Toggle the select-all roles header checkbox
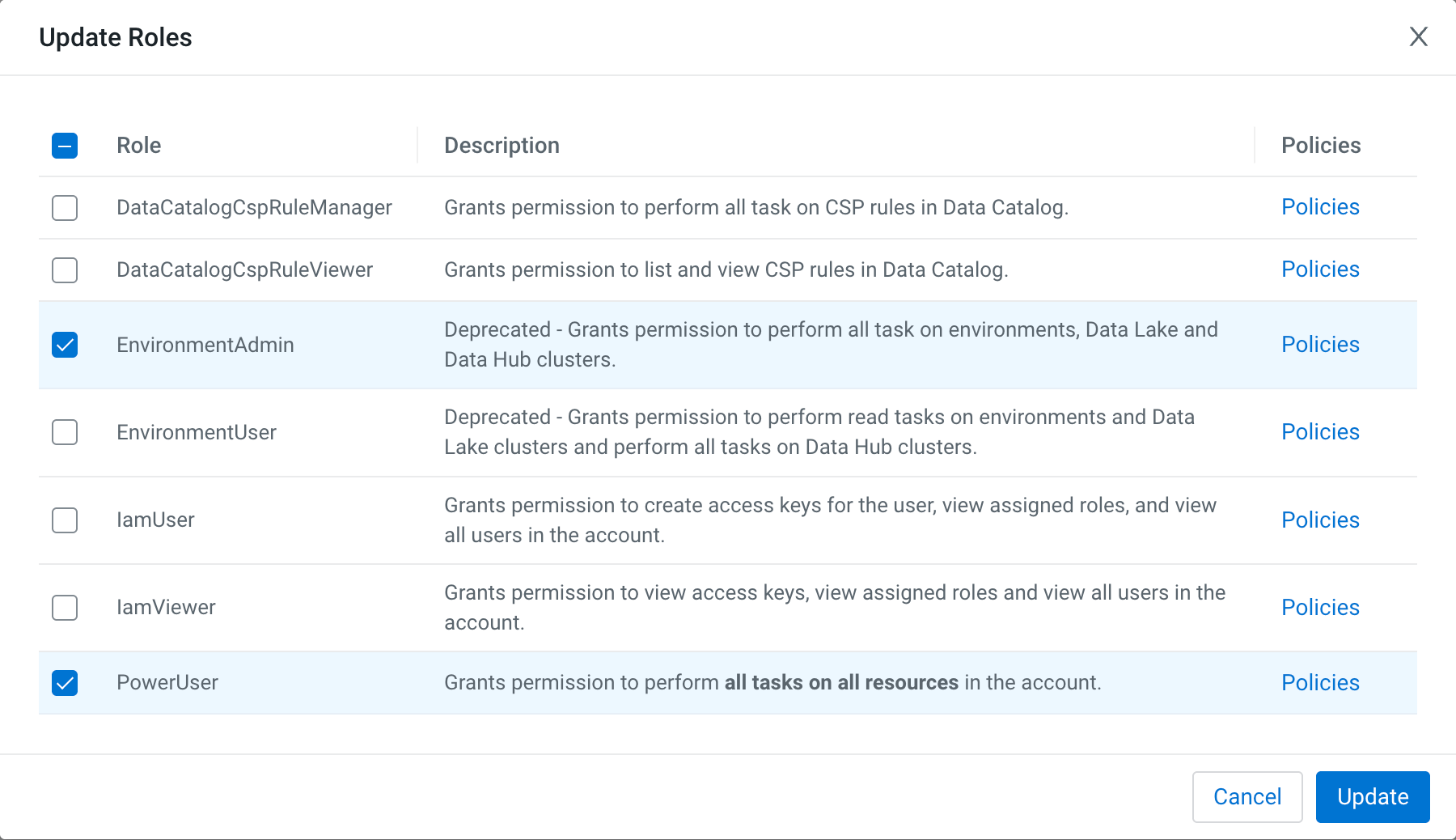 click(x=65, y=146)
